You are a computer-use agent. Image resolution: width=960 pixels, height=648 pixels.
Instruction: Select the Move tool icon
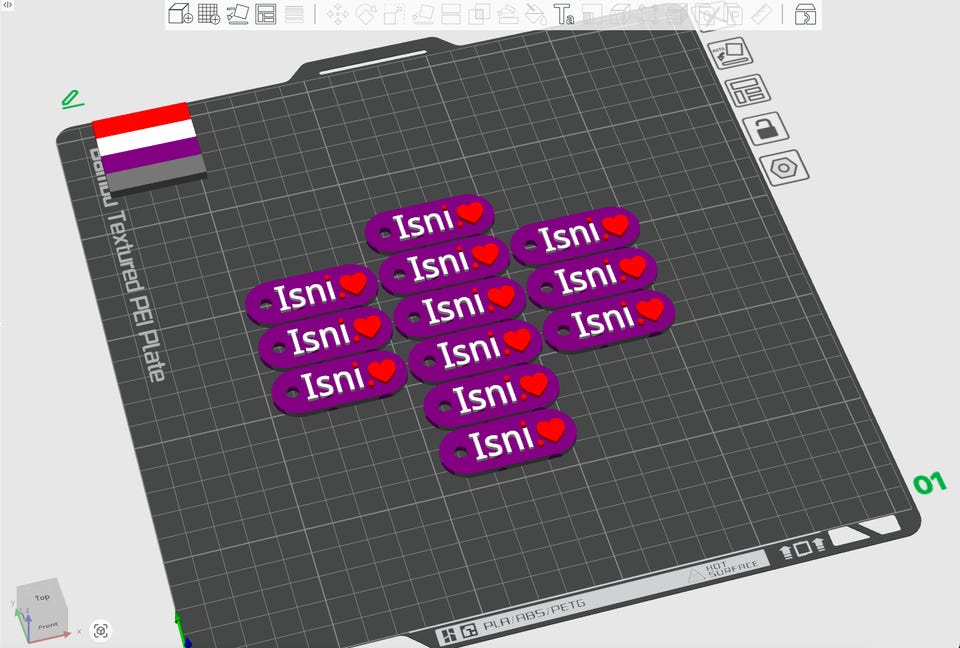tap(337, 13)
